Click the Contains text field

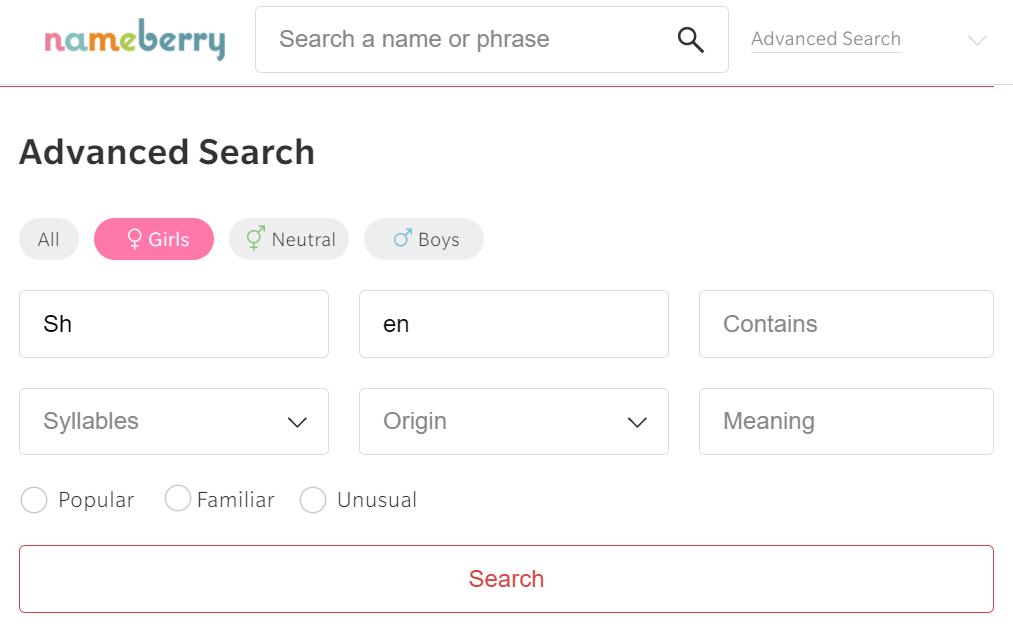(x=846, y=324)
